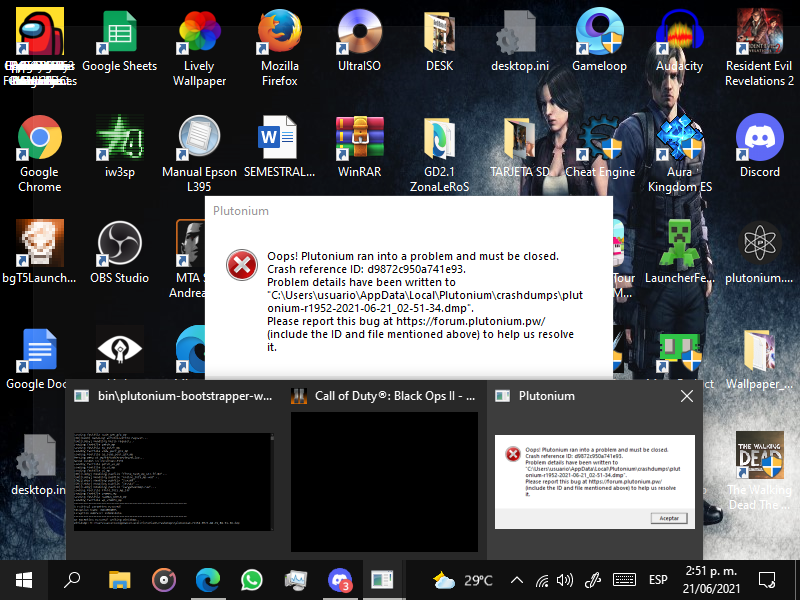Switch ESP keyboard input language
800x600 pixels.
pyautogui.click(x=658, y=580)
